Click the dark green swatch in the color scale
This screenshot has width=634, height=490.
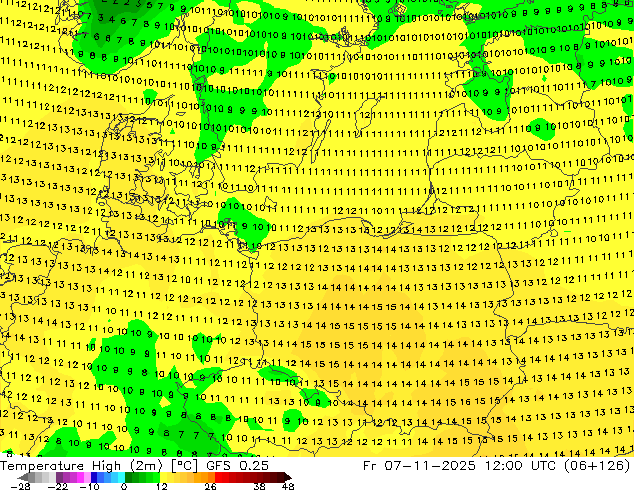(129, 477)
